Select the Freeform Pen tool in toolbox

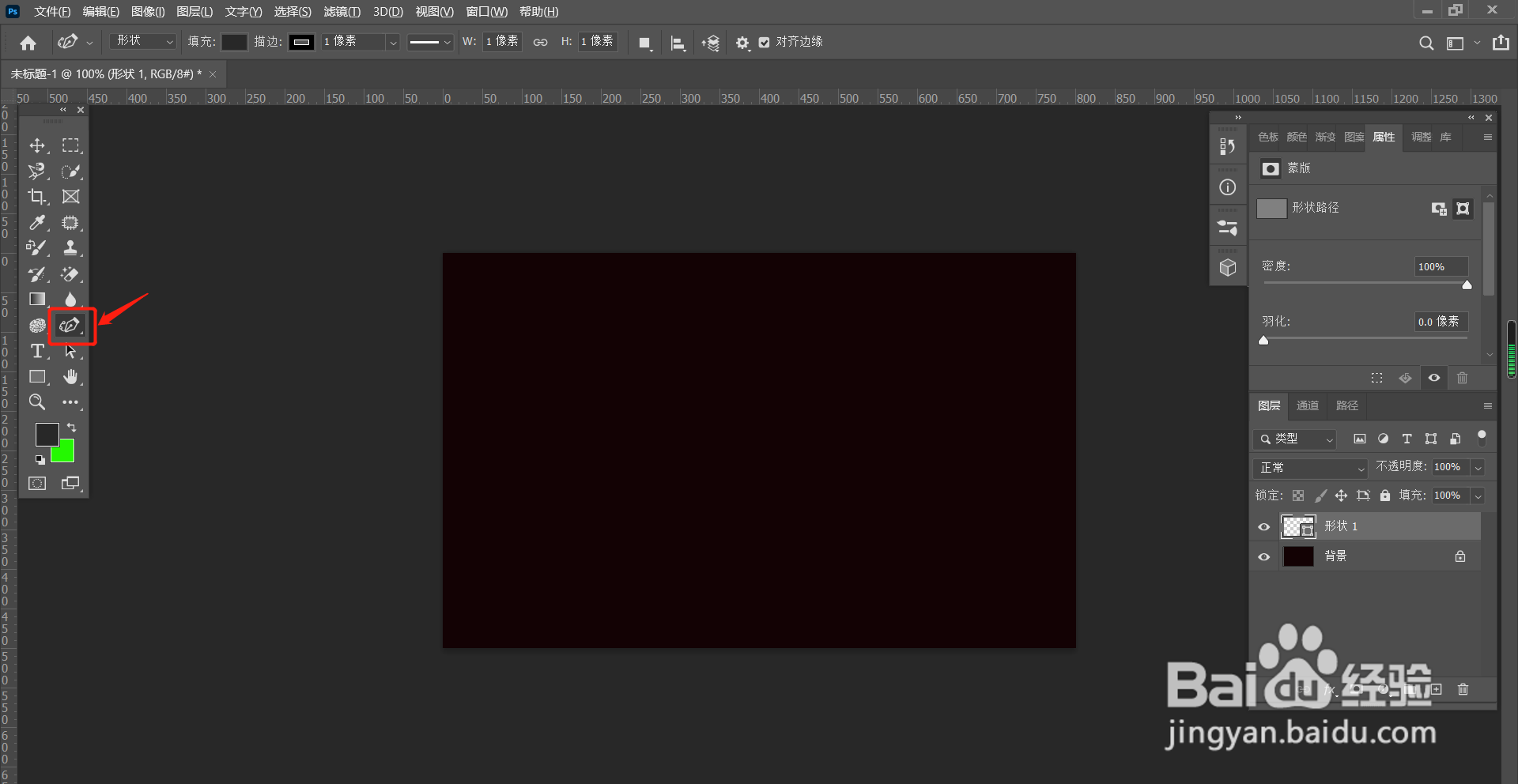(x=71, y=326)
